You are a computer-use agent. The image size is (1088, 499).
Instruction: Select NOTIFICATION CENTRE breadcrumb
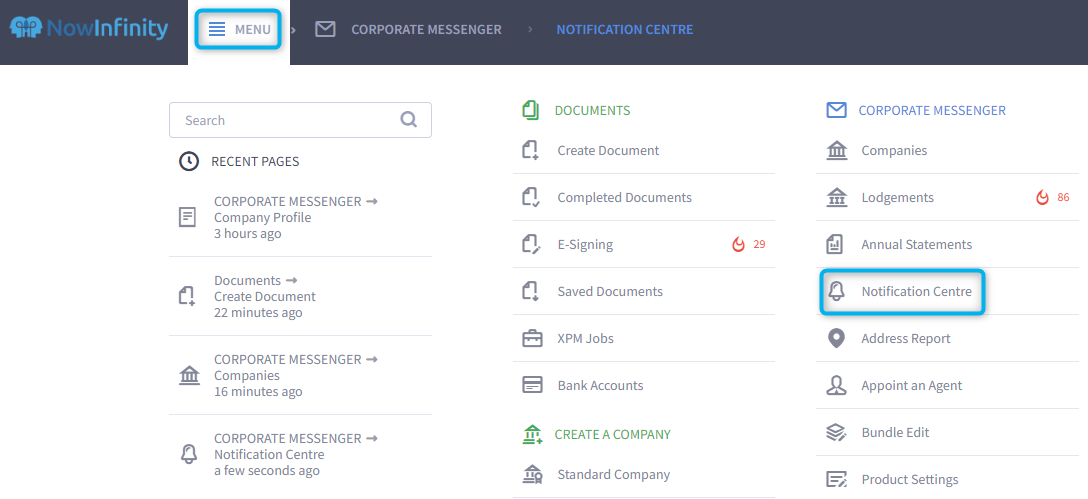624,30
